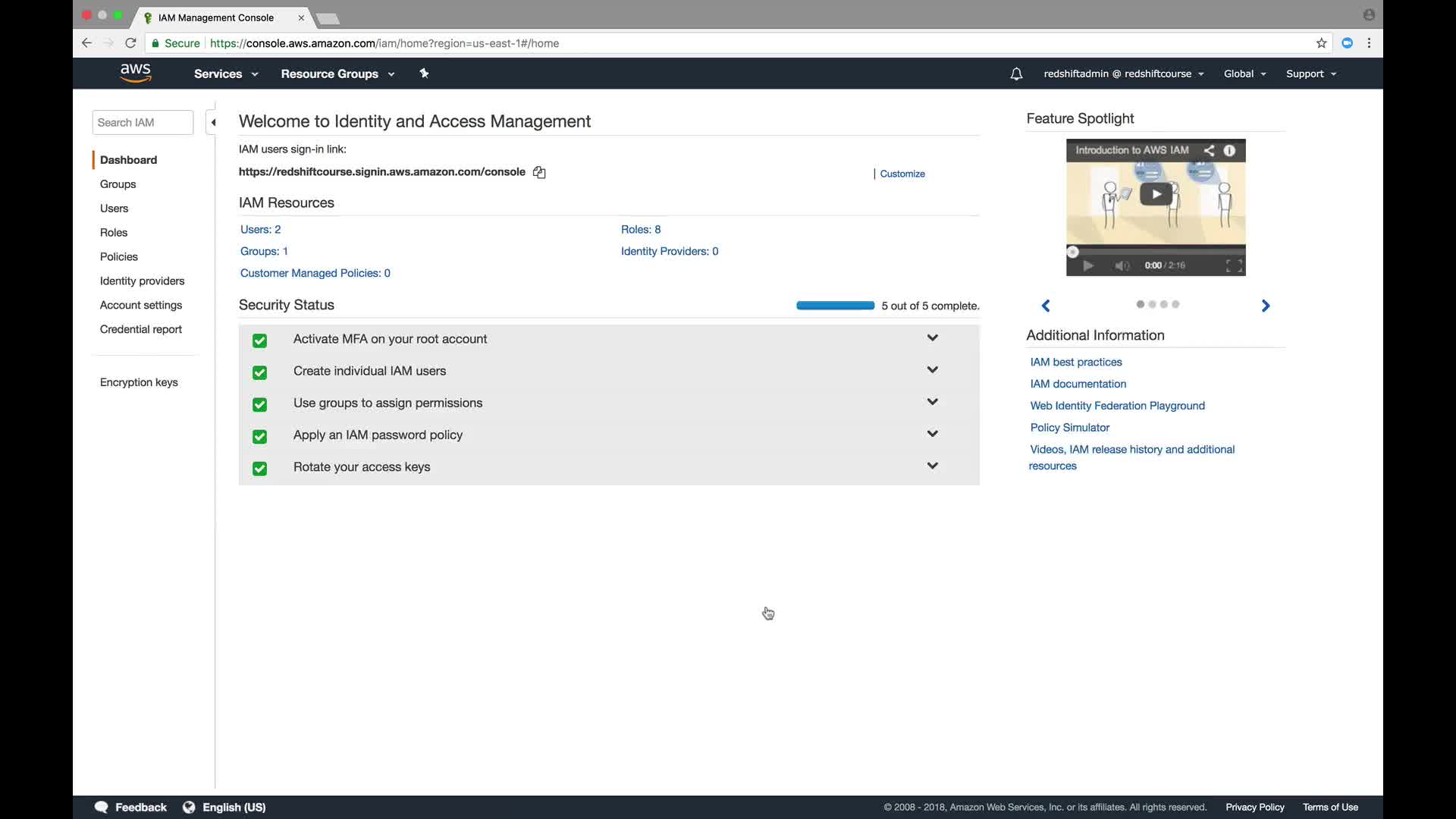
Task: Click the Rotate access keys checkbox
Action: (x=259, y=468)
